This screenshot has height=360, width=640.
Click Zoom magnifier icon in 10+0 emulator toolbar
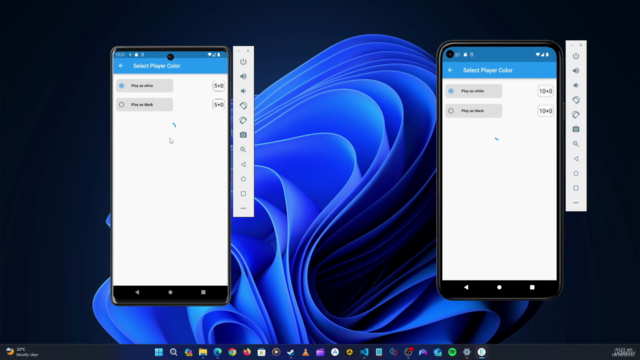[576, 144]
